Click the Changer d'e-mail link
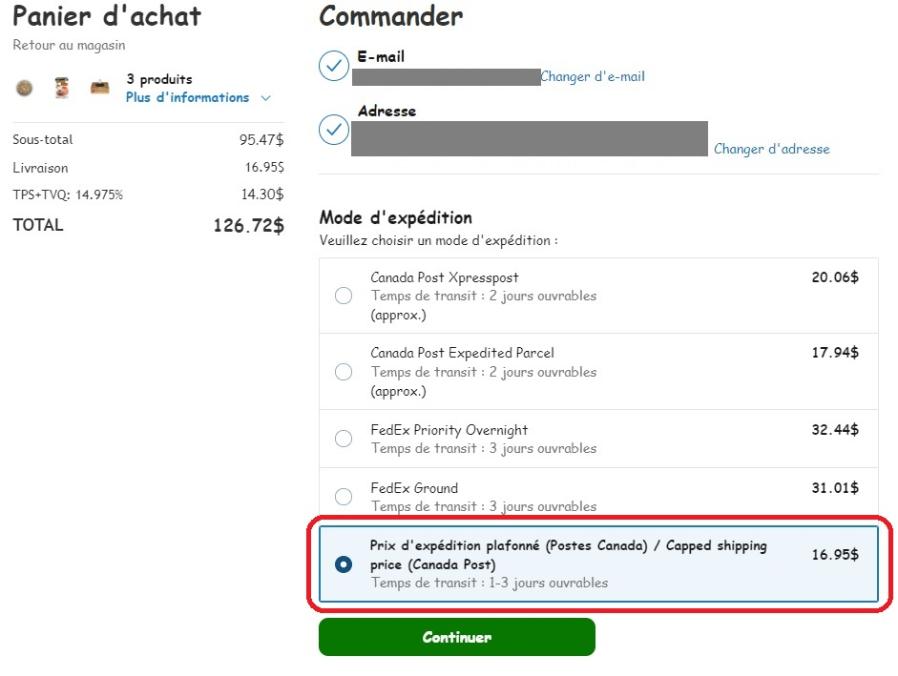898x676 pixels. click(592, 76)
